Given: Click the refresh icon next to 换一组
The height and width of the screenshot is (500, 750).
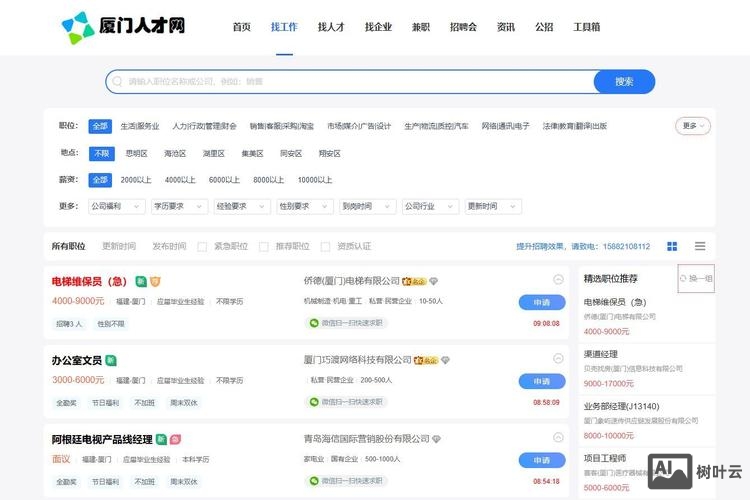Looking at the screenshot, I should (683, 278).
